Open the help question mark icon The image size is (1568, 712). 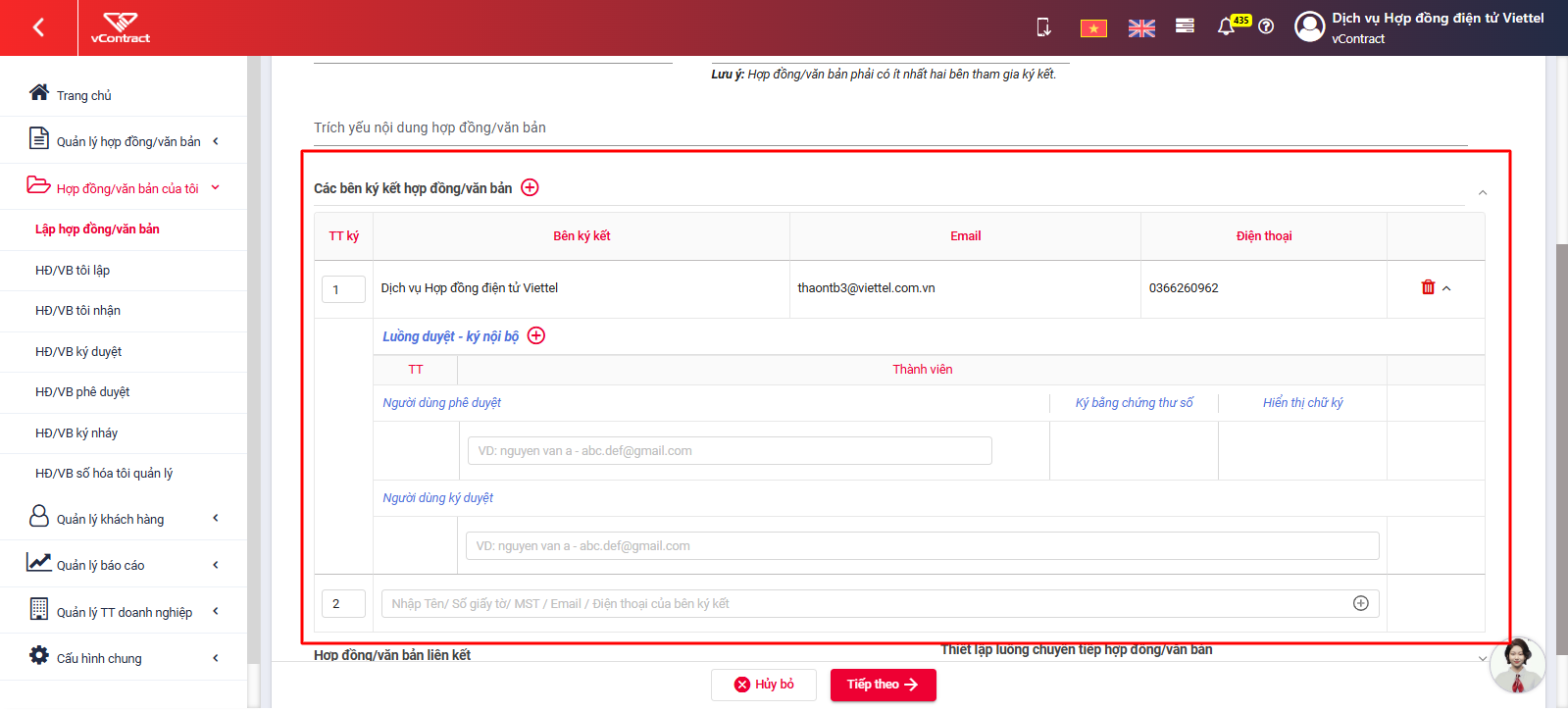[x=1266, y=26]
